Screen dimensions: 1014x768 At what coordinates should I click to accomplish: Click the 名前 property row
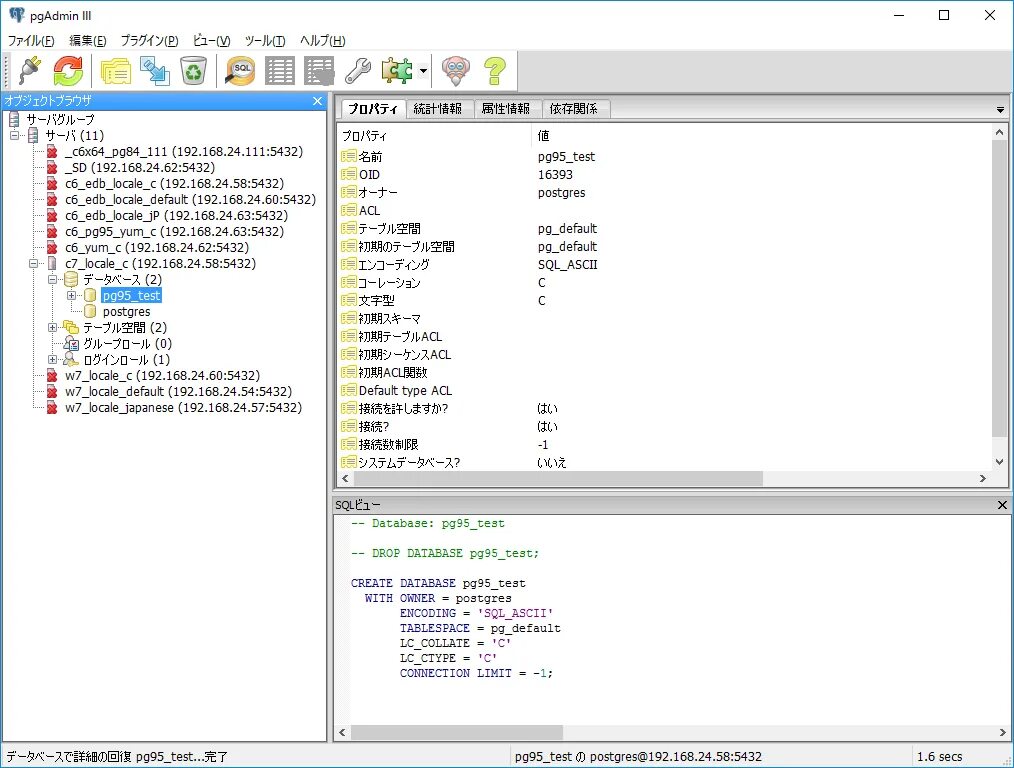pyautogui.click(x=664, y=156)
